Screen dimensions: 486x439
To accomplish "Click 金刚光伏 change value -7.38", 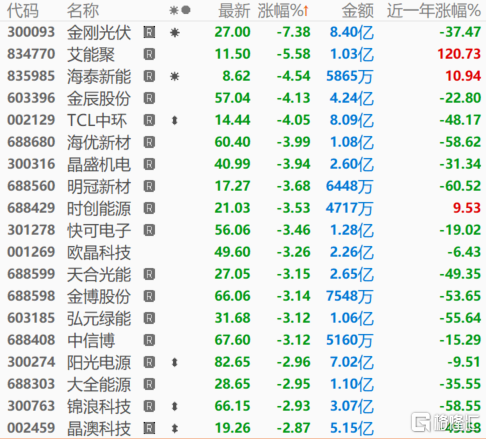I will pos(294,32).
